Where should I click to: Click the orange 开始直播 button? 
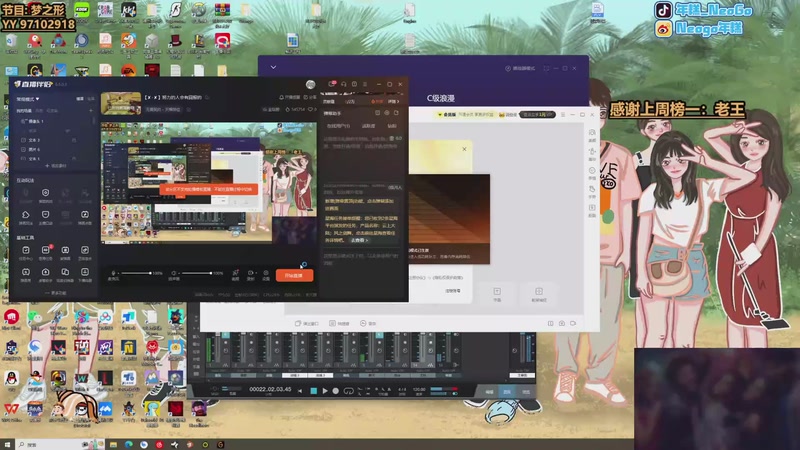pos(294,276)
